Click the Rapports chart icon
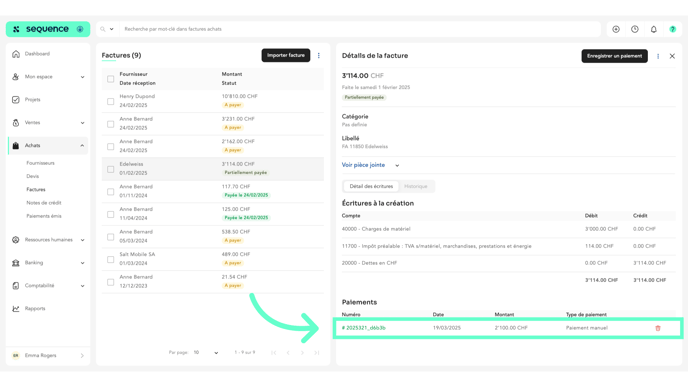 tap(16, 309)
